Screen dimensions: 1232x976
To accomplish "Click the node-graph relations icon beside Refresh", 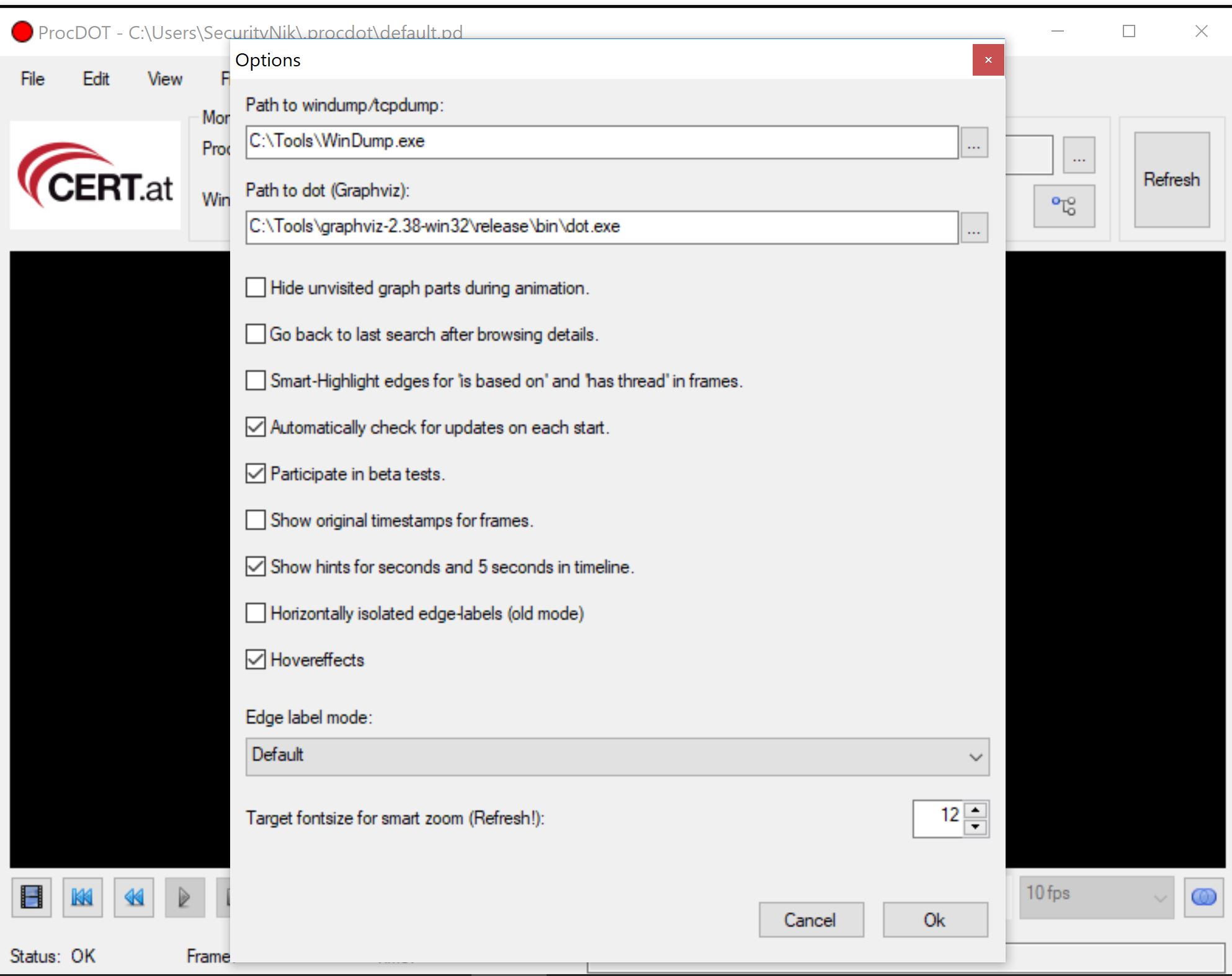I will (x=1064, y=205).
